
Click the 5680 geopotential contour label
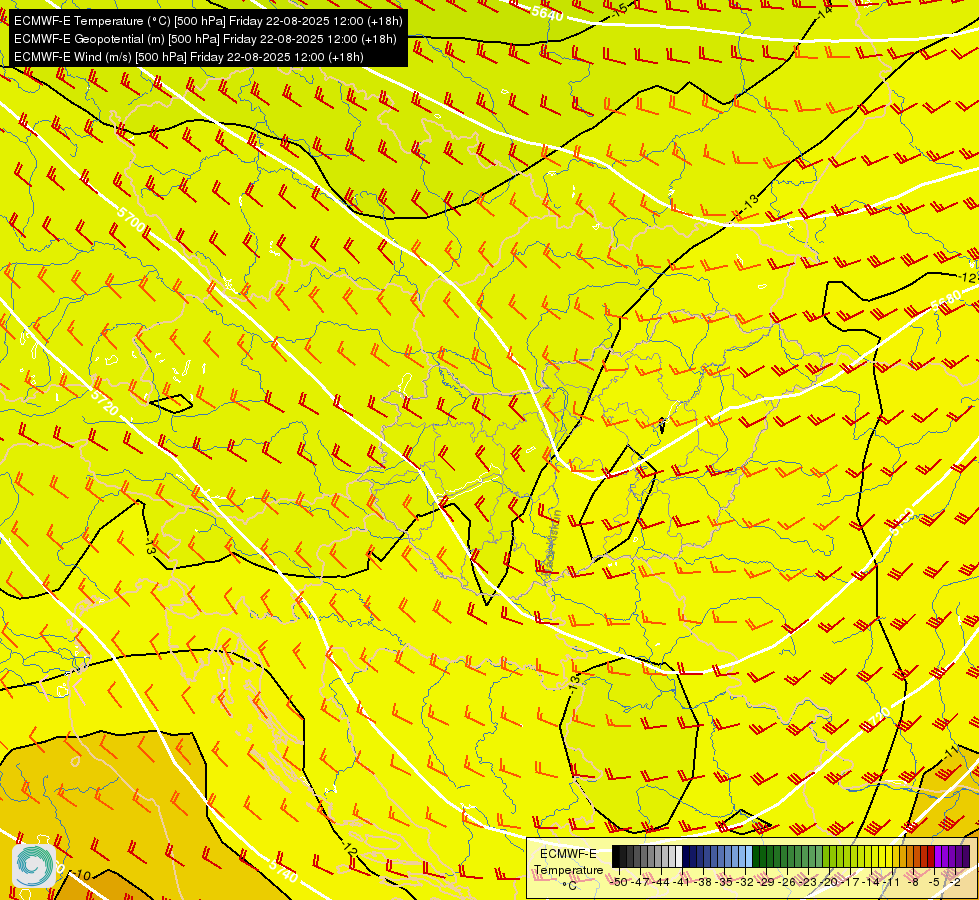[946, 302]
